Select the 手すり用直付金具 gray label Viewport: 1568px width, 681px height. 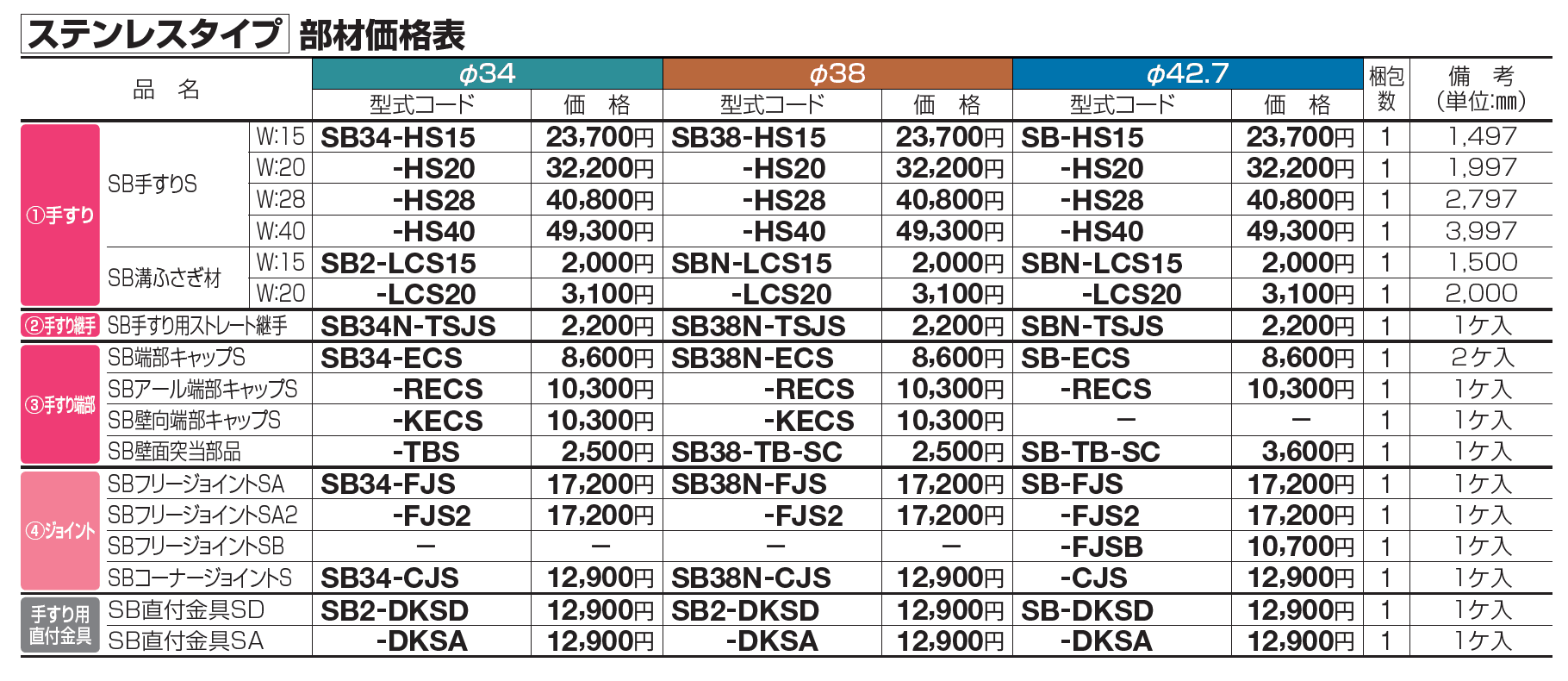(x=60, y=625)
